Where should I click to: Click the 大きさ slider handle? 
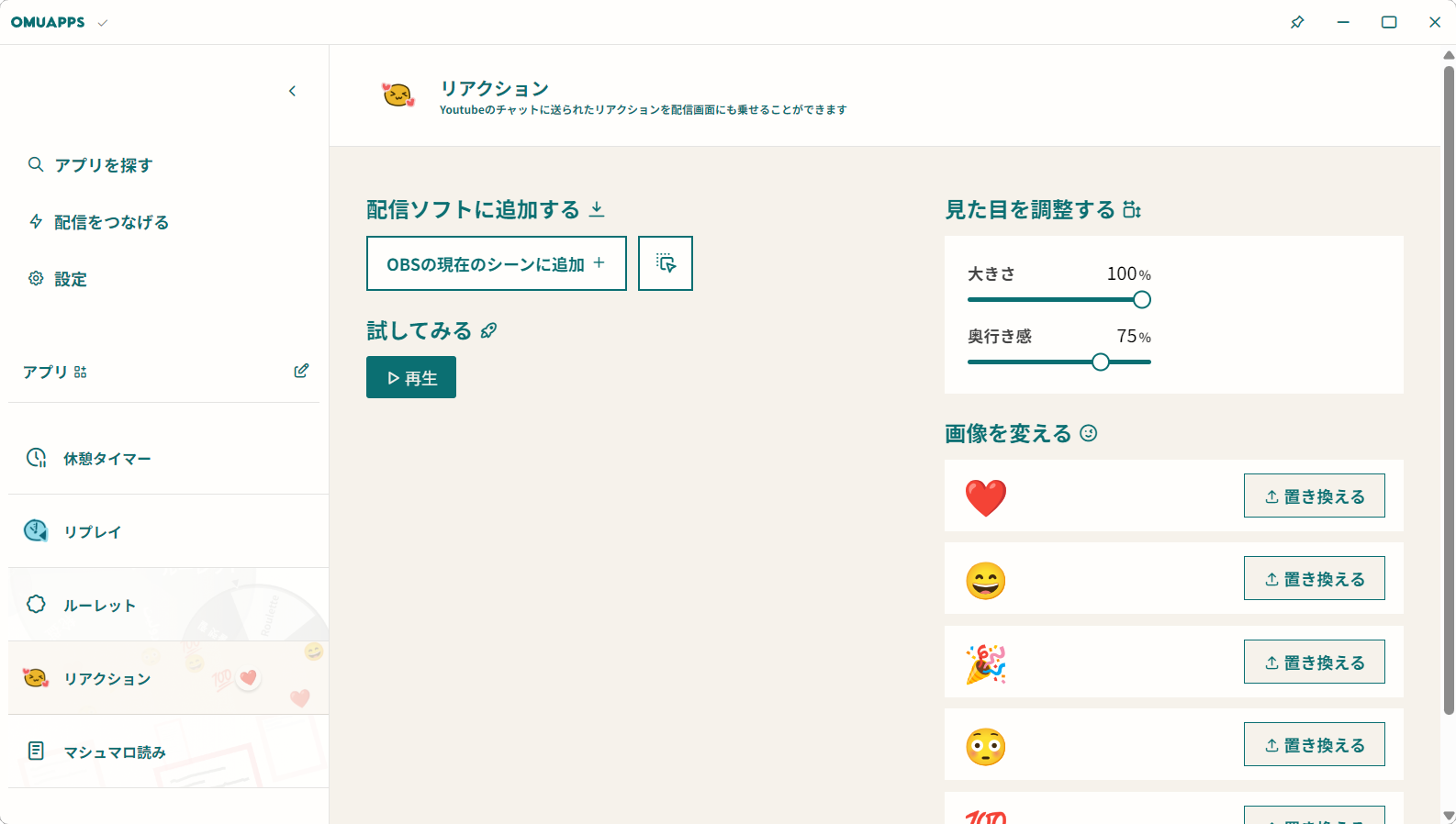pyautogui.click(x=1142, y=299)
